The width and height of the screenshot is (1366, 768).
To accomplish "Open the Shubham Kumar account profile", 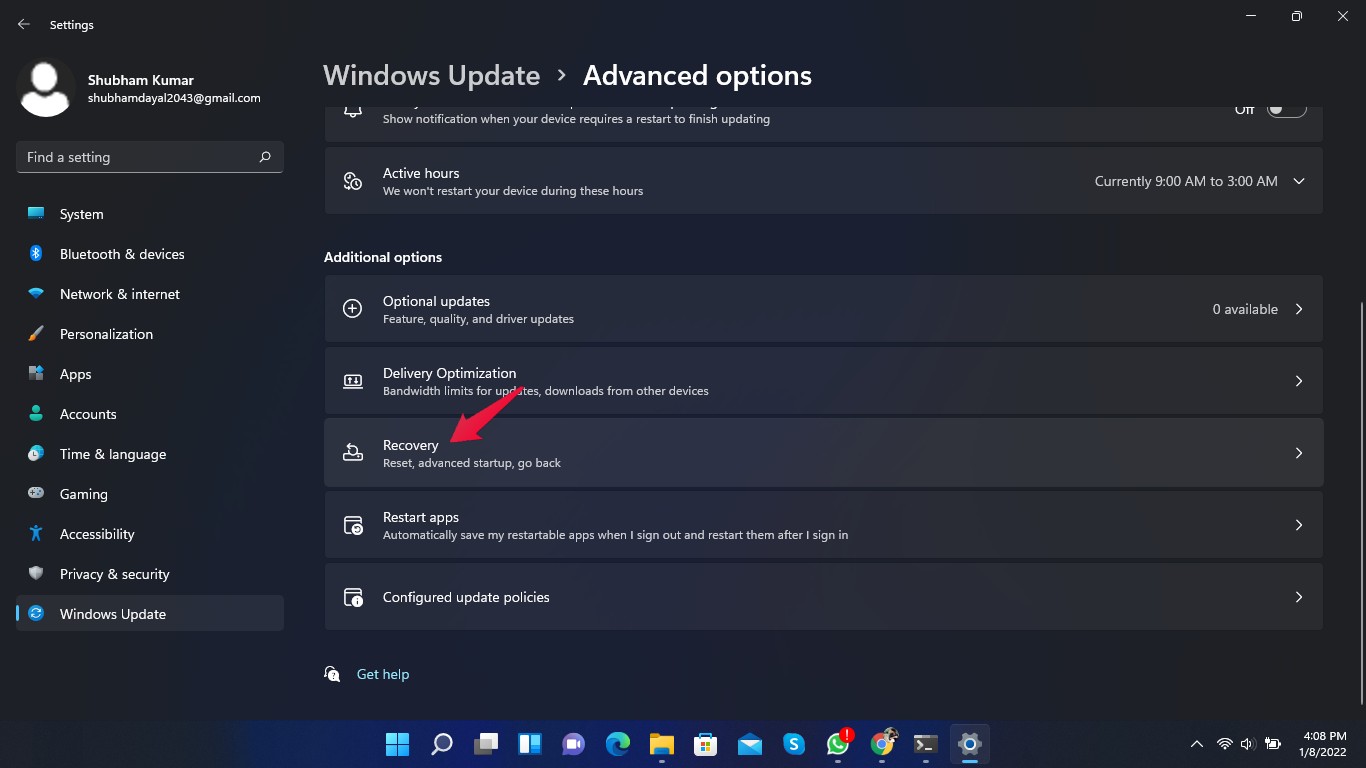I will (140, 88).
